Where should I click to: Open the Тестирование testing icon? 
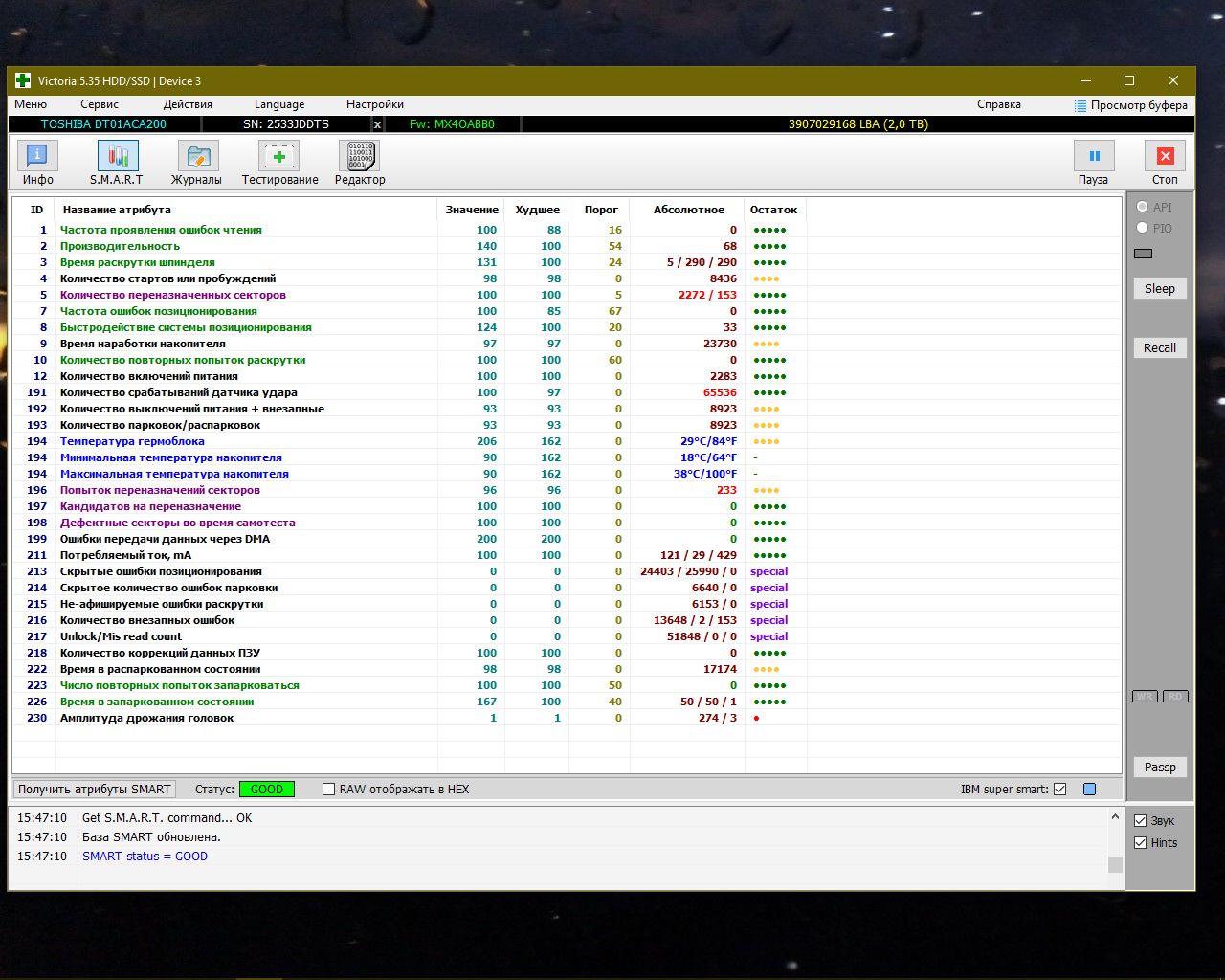[x=279, y=156]
